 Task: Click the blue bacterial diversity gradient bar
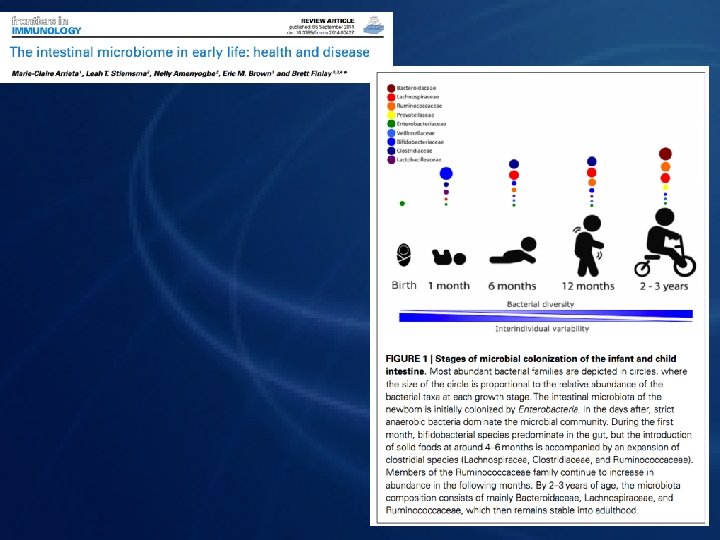click(x=546, y=316)
